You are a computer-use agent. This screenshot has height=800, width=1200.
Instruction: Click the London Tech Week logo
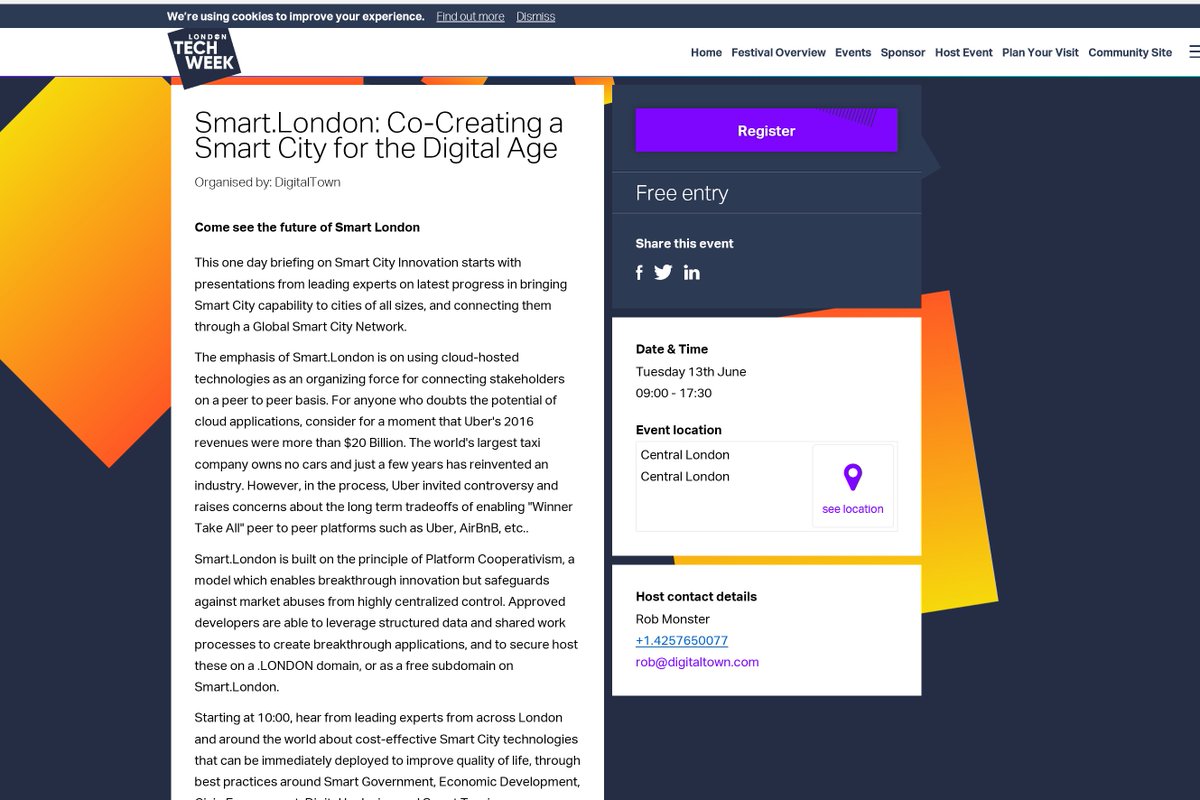pos(204,57)
